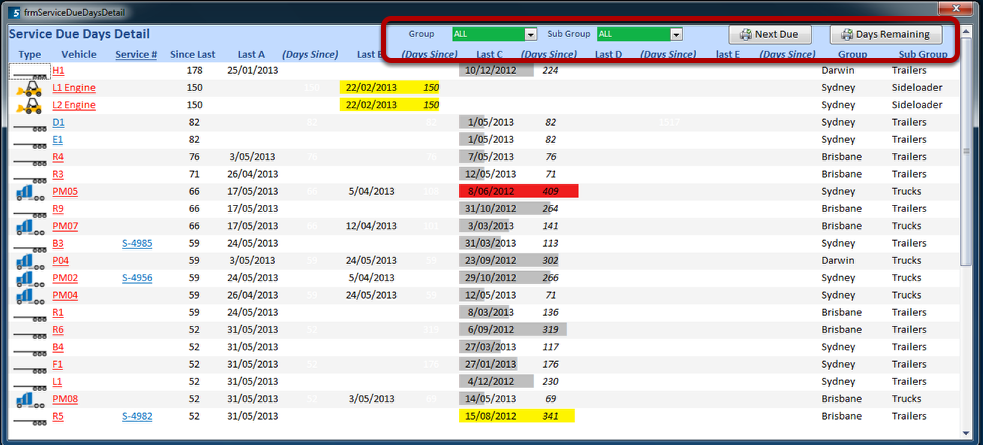This screenshot has height=445, width=983.
Task: Click the 25/01/2013 Last A date
Action: 253,70
